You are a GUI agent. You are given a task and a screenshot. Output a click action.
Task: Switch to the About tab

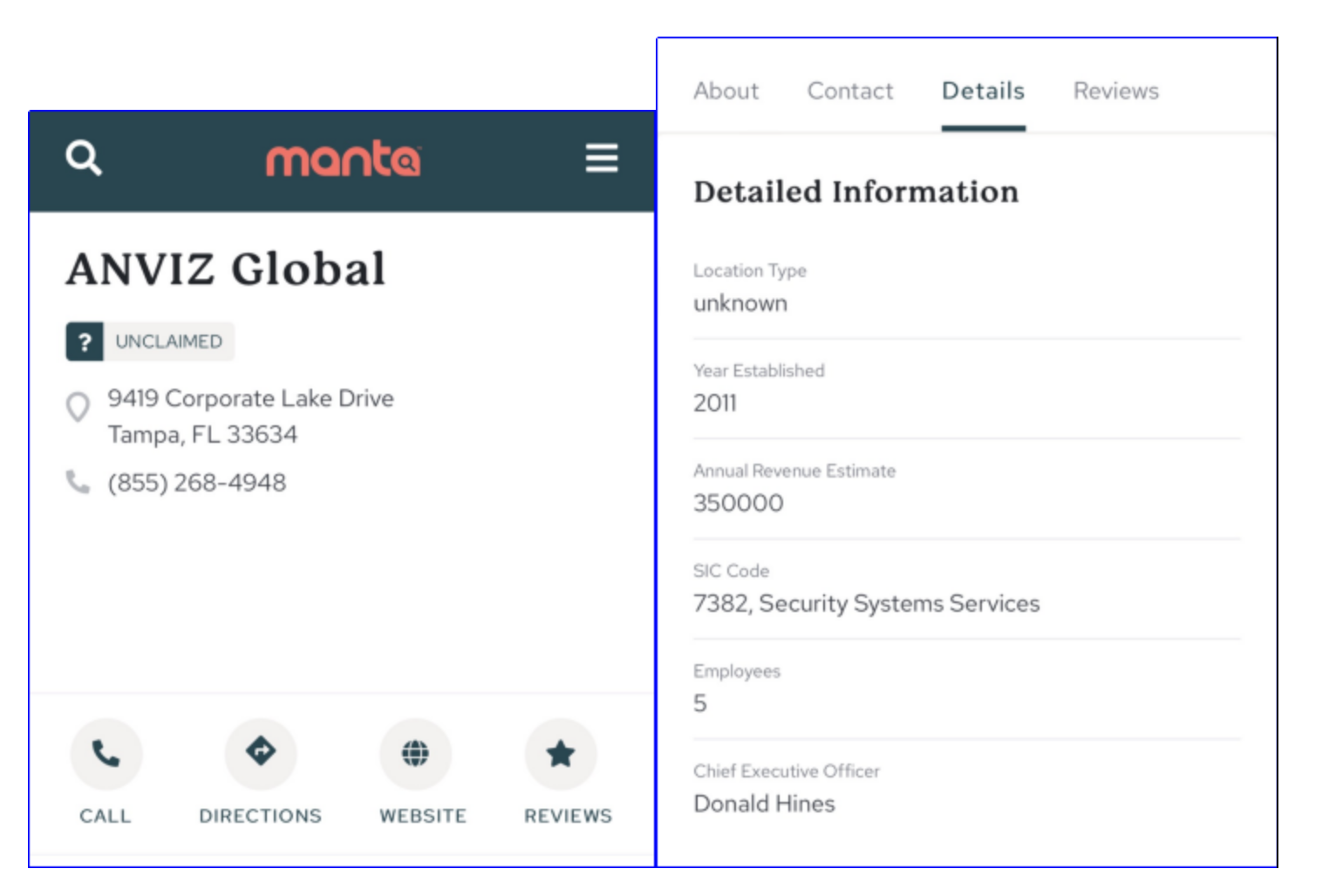coord(726,92)
